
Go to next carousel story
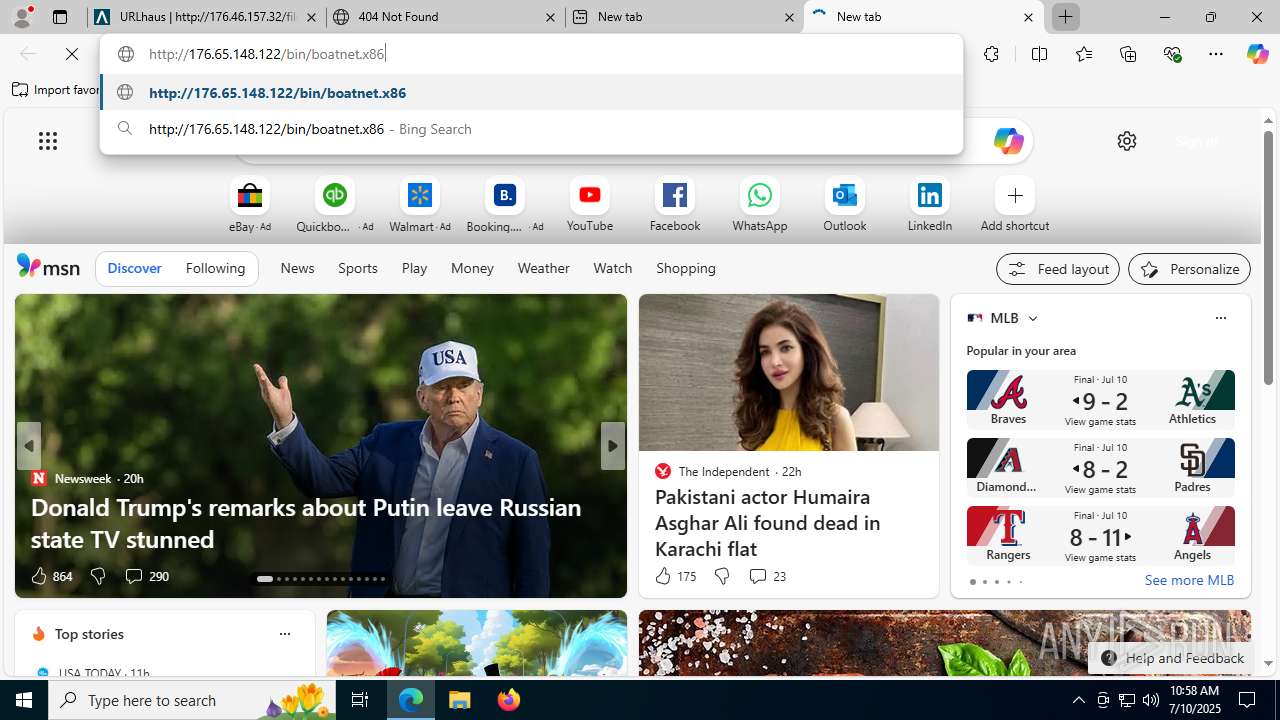612,446
